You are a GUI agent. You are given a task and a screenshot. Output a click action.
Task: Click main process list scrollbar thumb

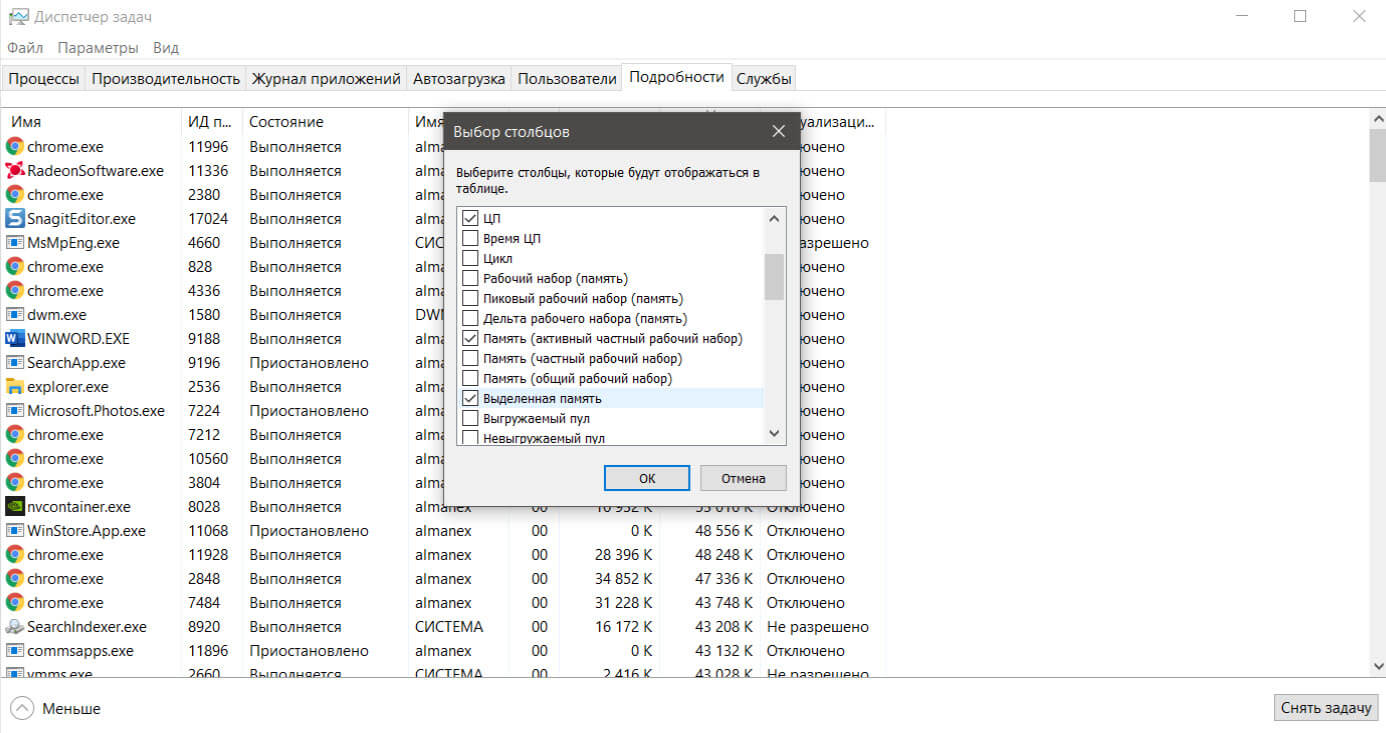click(x=1377, y=155)
